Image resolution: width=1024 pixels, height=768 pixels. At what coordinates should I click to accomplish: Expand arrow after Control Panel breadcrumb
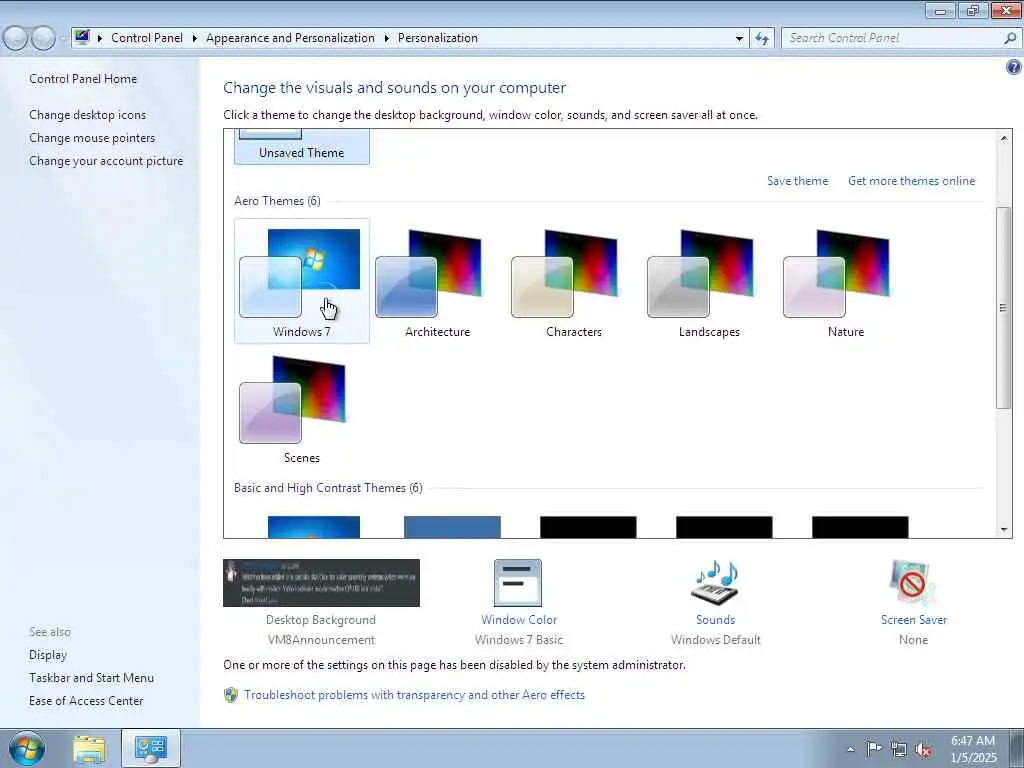195,38
